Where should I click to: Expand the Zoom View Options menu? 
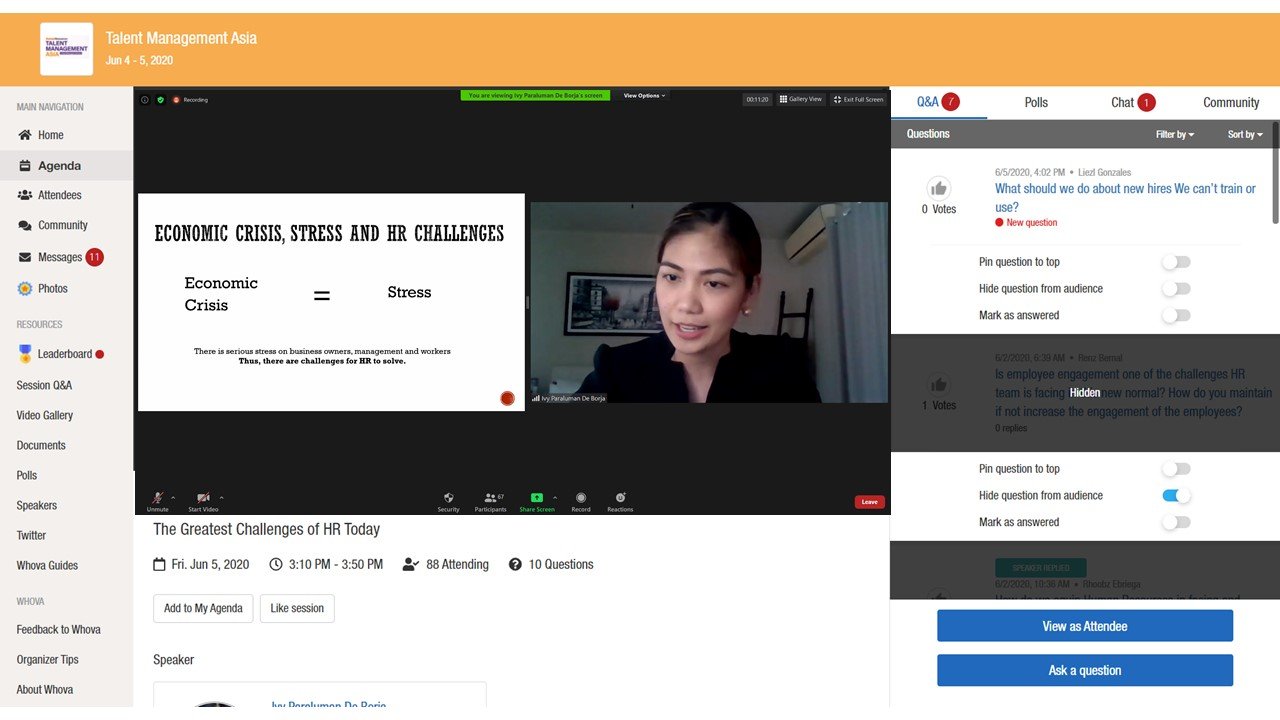[x=644, y=96]
